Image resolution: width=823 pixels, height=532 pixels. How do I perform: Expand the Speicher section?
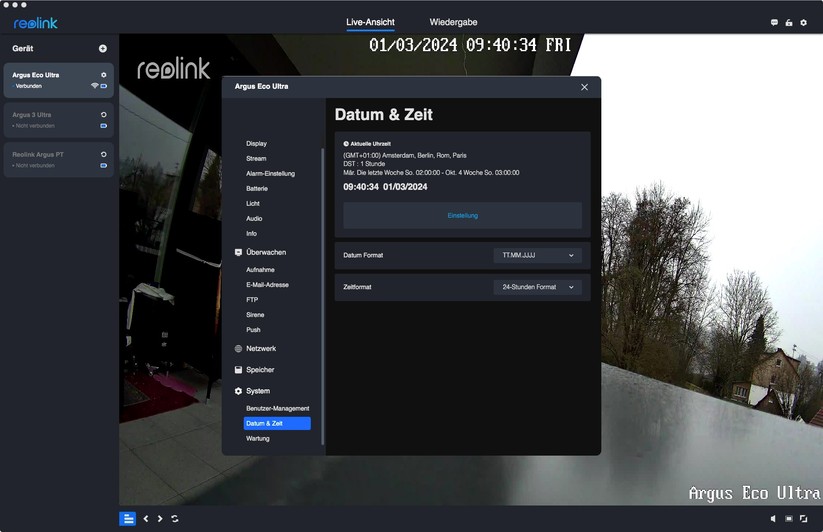[x=260, y=370]
